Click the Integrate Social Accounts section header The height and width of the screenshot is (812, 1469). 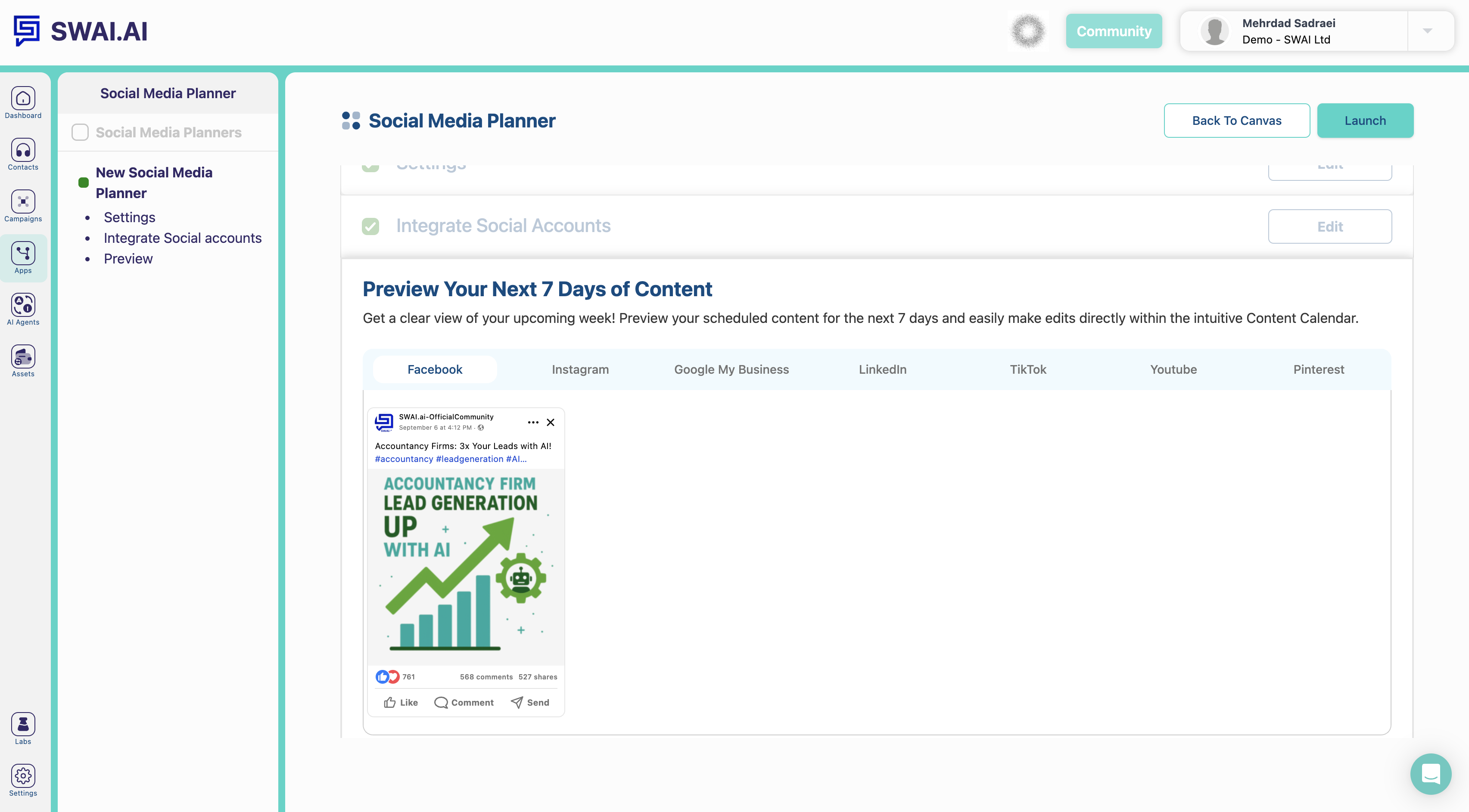pos(503,226)
